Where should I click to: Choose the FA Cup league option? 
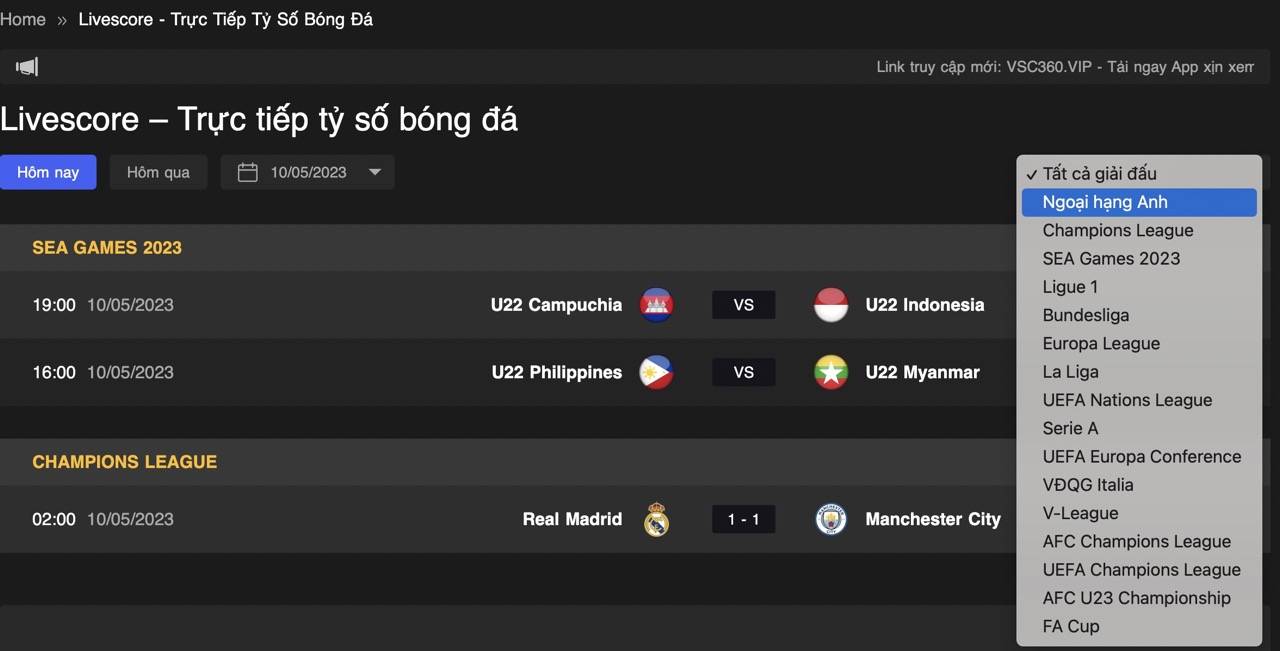coord(1070,626)
